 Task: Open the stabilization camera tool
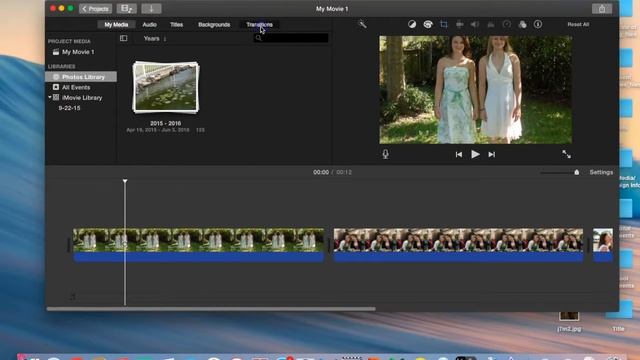pyautogui.click(x=460, y=24)
